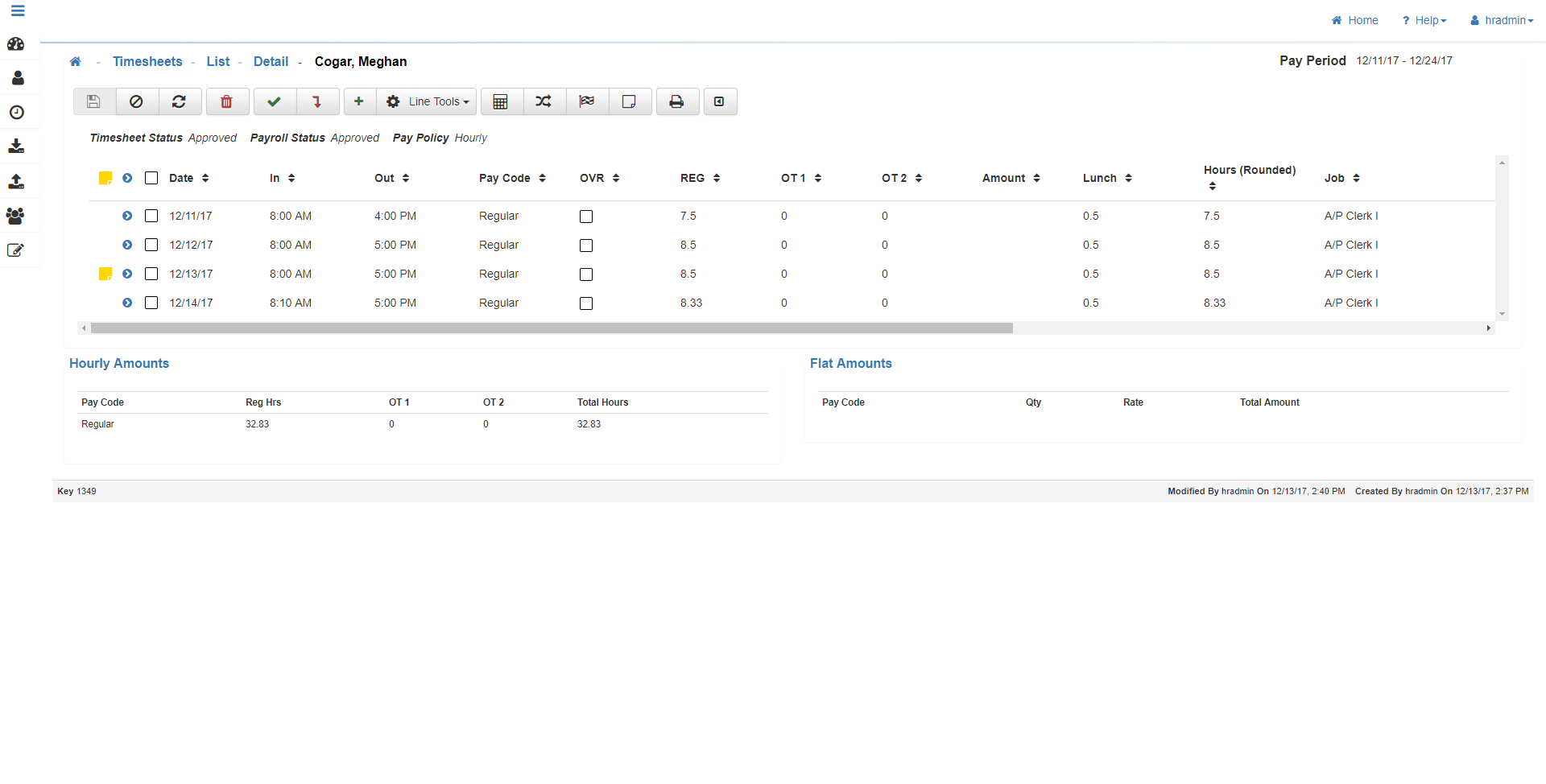The width and height of the screenshot is (1546, 784).
Task: Sort table by Job column
Action: (x=1342, y=178)
